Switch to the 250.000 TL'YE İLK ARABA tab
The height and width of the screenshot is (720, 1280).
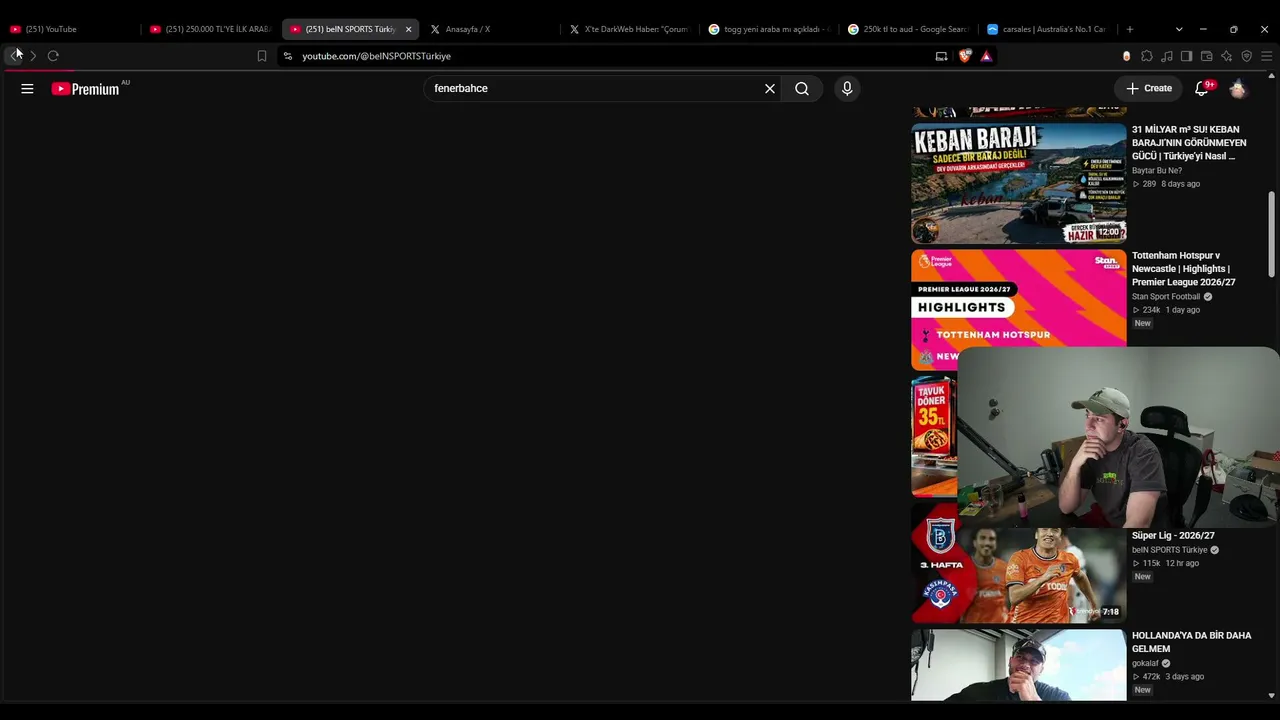point(211,29)
